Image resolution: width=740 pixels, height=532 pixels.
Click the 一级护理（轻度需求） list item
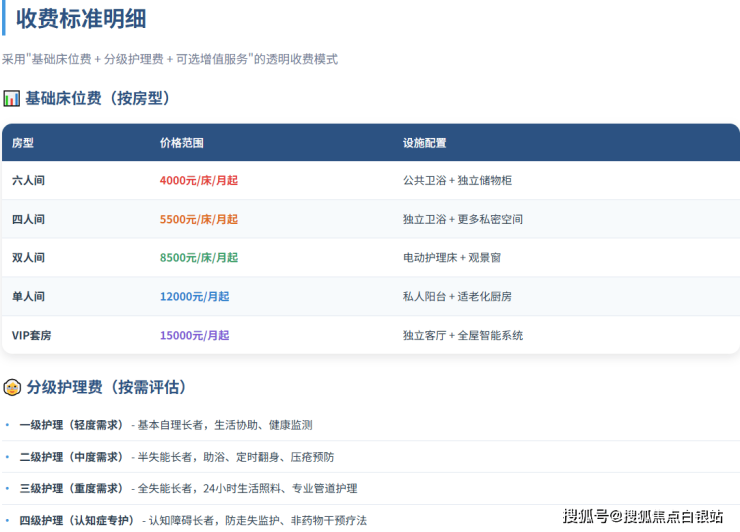(x=72, y=425)
